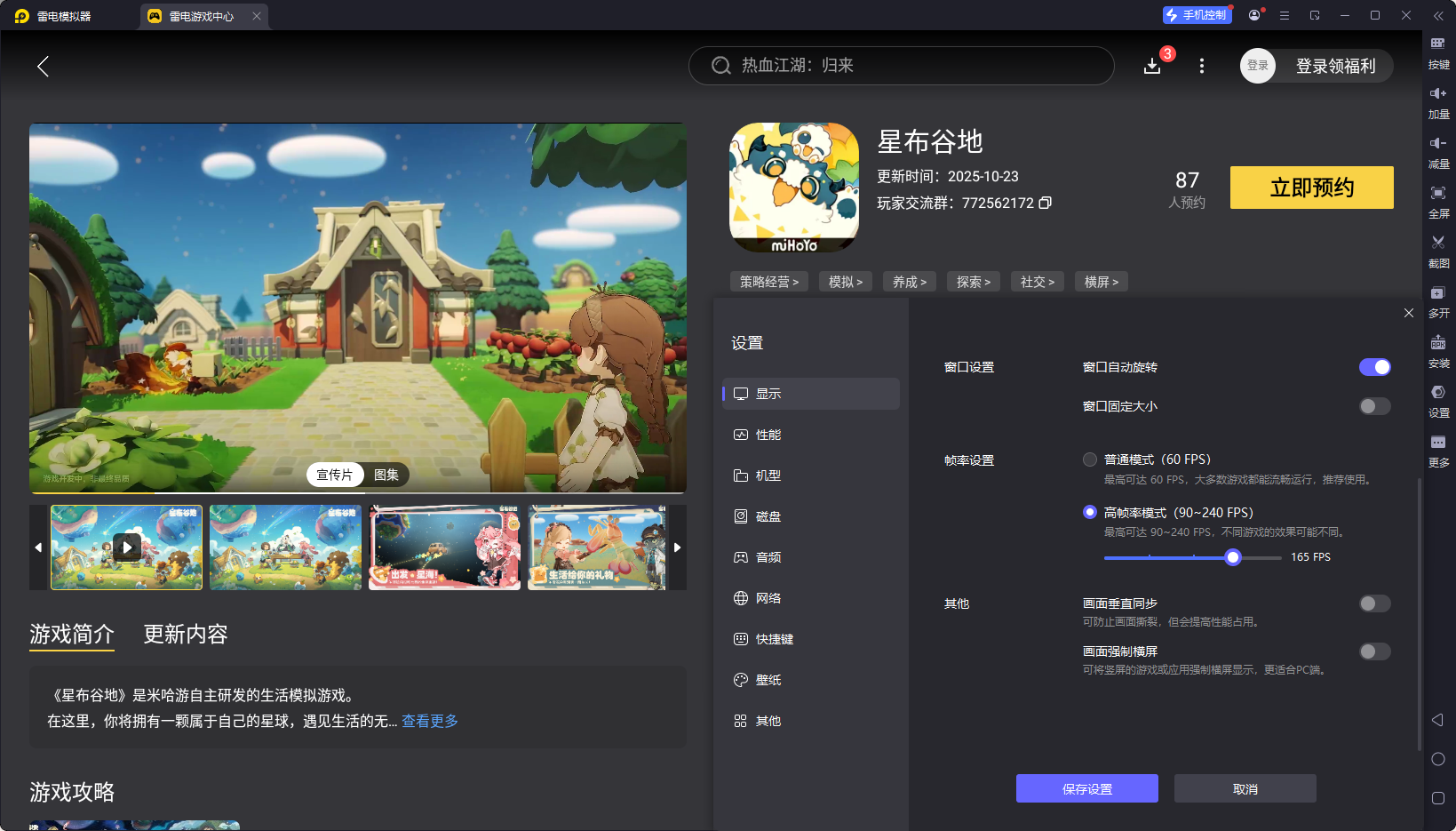The height and width of the screenshot is (831, 1456).
Task: Click 登录领福利 login button
Action: point(1335,66)
